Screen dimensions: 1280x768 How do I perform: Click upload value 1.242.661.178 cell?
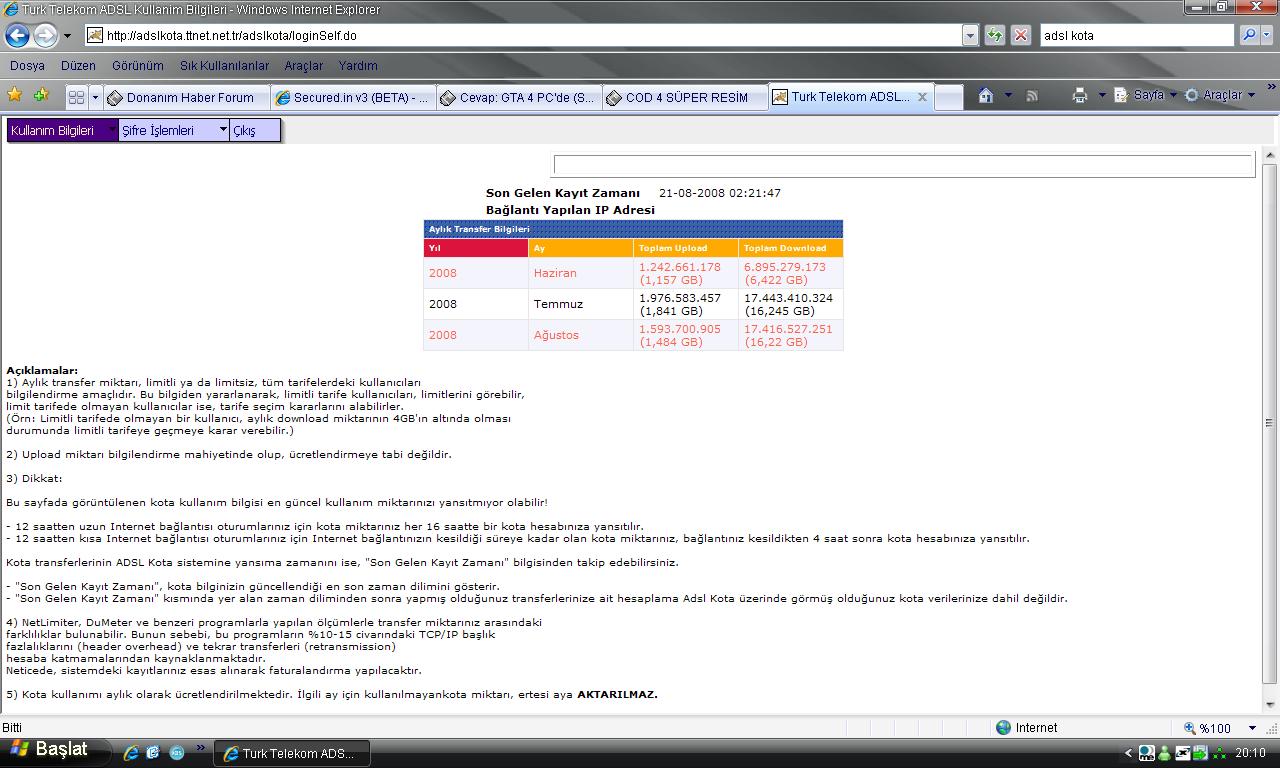(x=686, y=273)
